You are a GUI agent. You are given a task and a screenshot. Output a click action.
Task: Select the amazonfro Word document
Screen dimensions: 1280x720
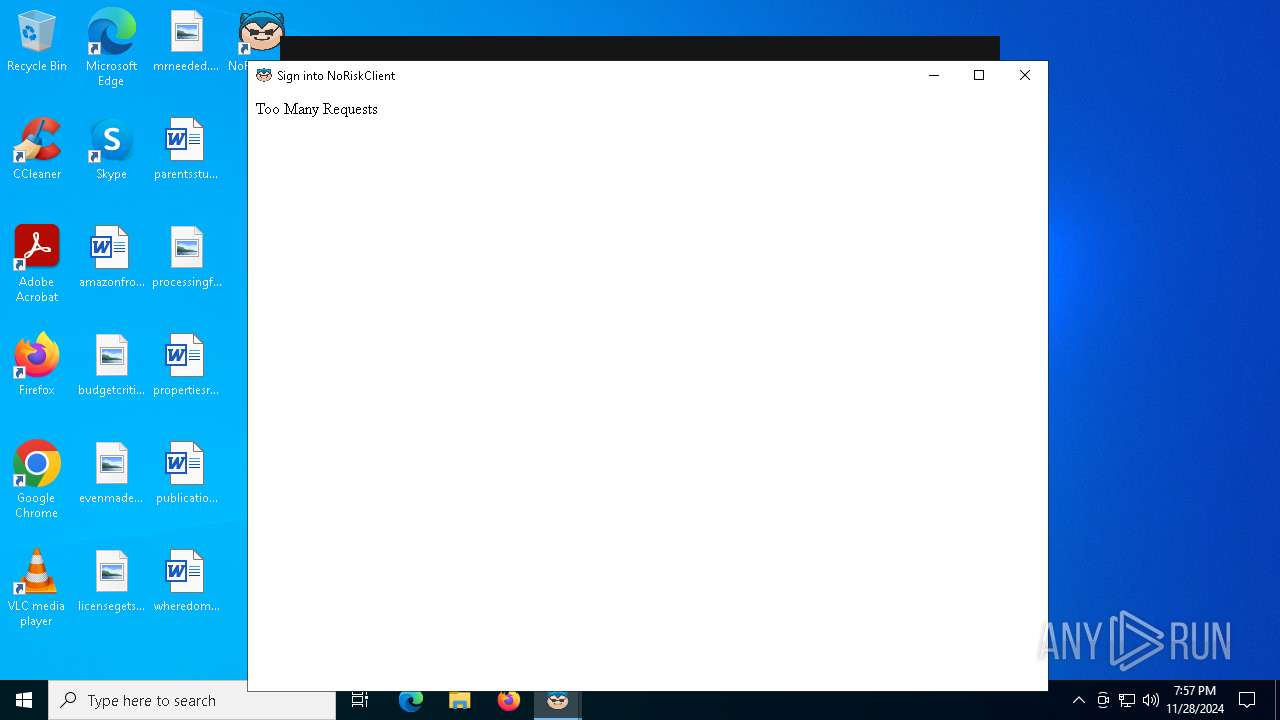coord(111,258)
